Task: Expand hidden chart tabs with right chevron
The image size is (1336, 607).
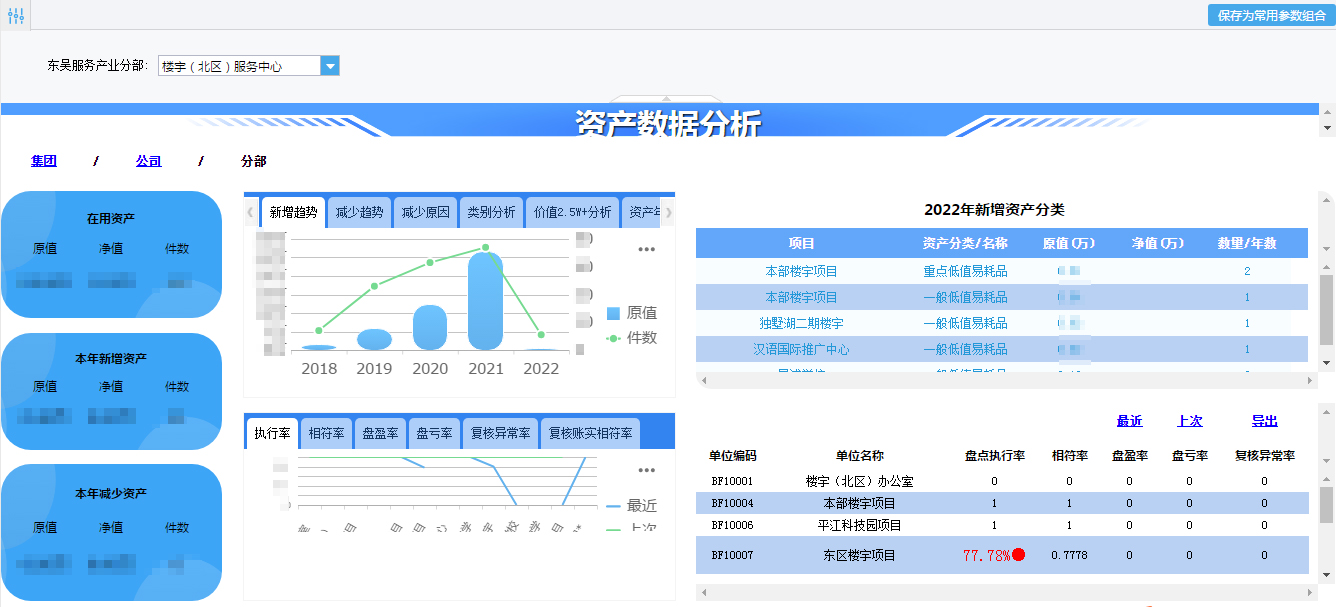Action: coord(670,211)
